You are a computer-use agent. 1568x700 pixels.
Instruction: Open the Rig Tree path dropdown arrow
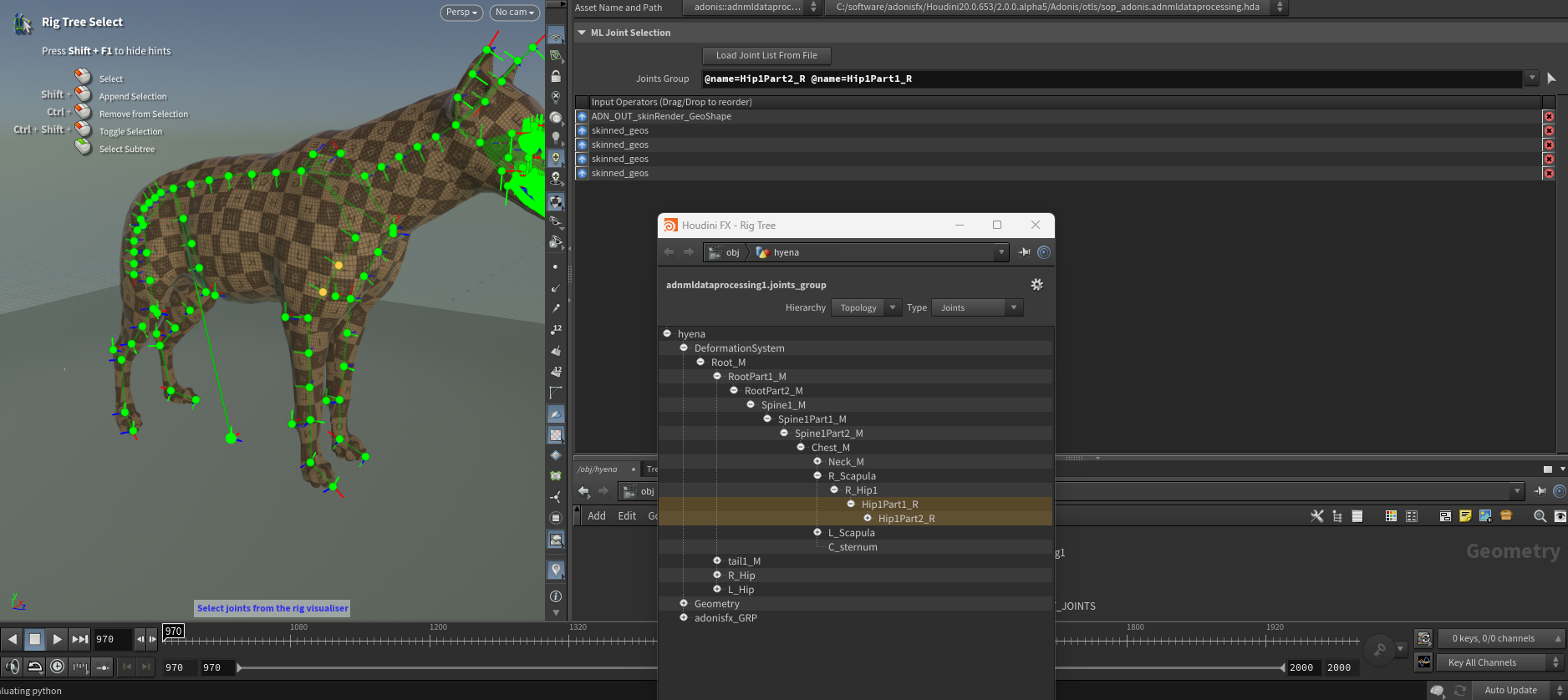[1000, 252]
